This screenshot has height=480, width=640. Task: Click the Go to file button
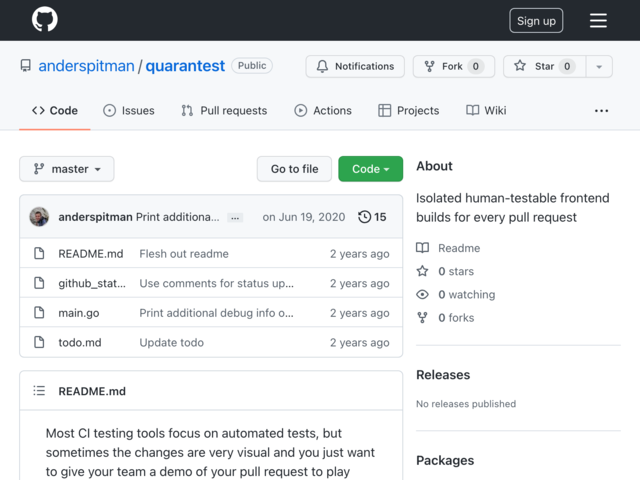coord(294,169)
